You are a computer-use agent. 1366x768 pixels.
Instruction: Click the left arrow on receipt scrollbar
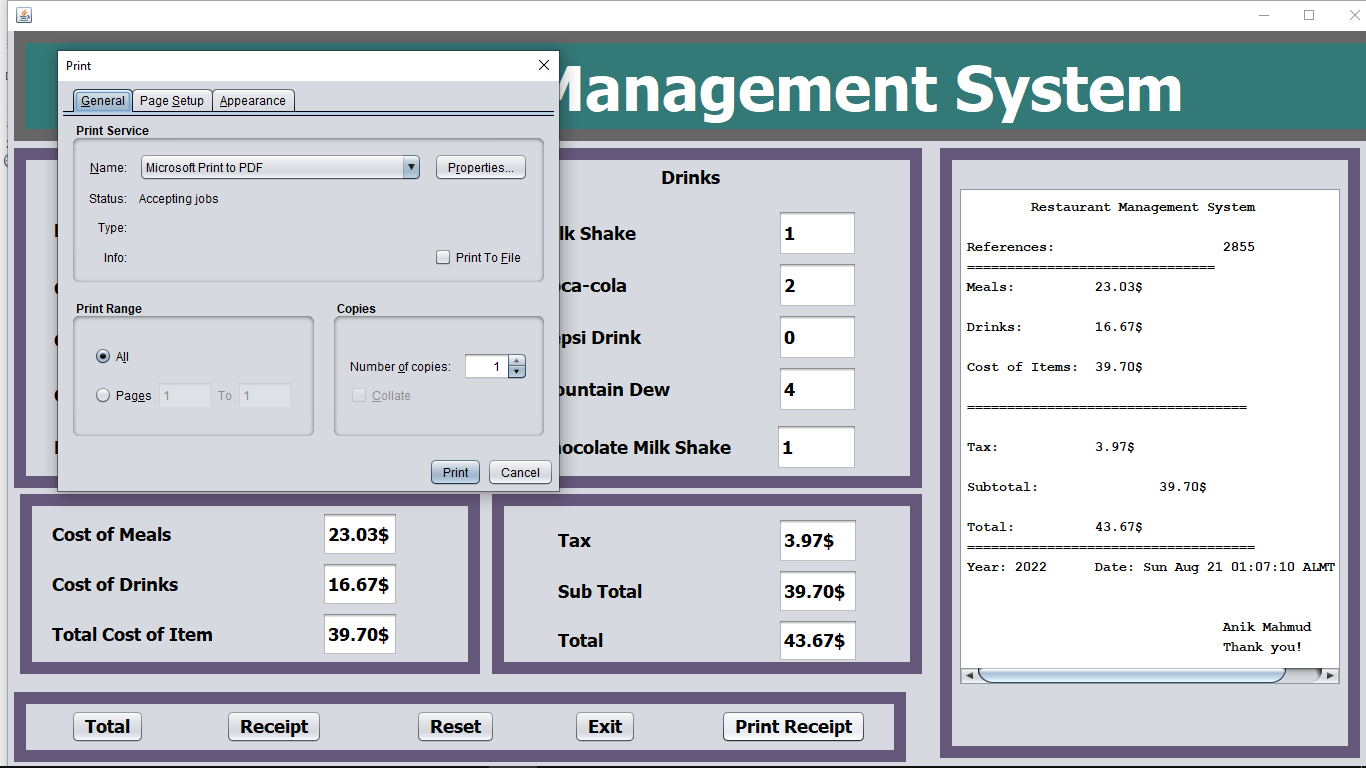[x=968, y=676]
